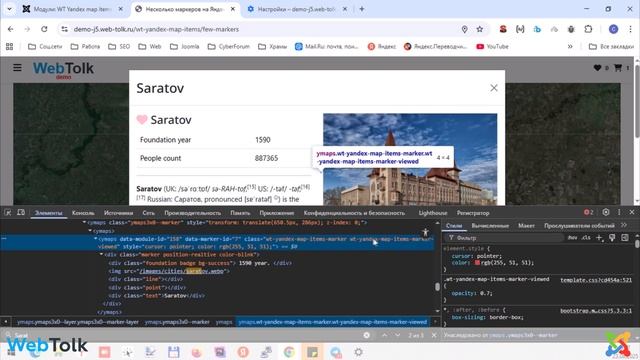The image size is (640, 360).
Task: Open the hamburger menu on WebTolk page
Action: tap(17, 68)
